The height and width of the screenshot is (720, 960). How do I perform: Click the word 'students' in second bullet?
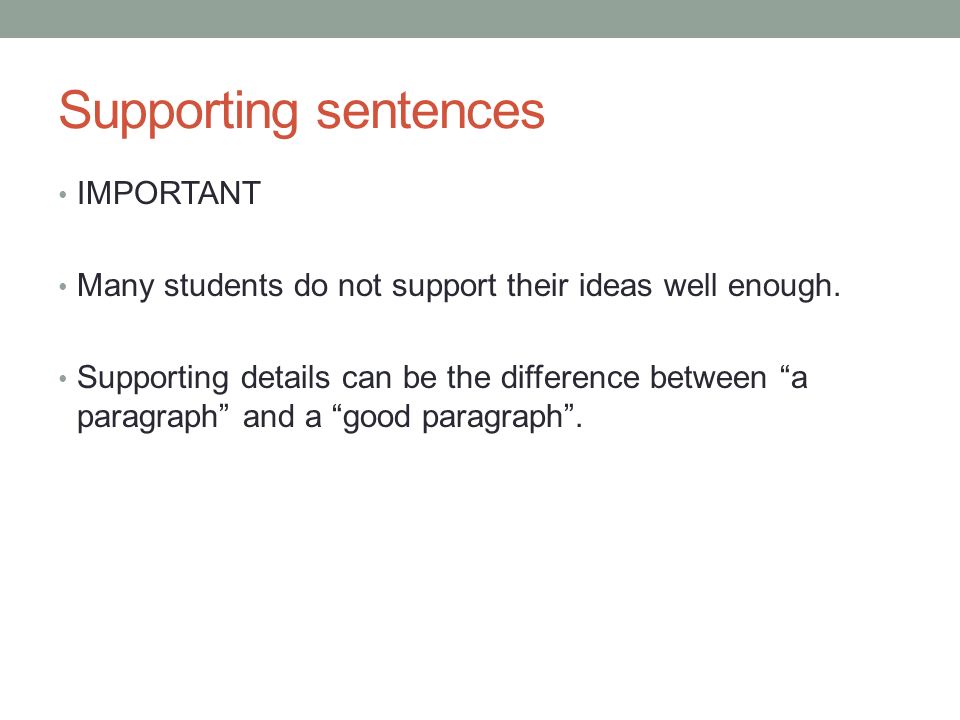(223, 285)
